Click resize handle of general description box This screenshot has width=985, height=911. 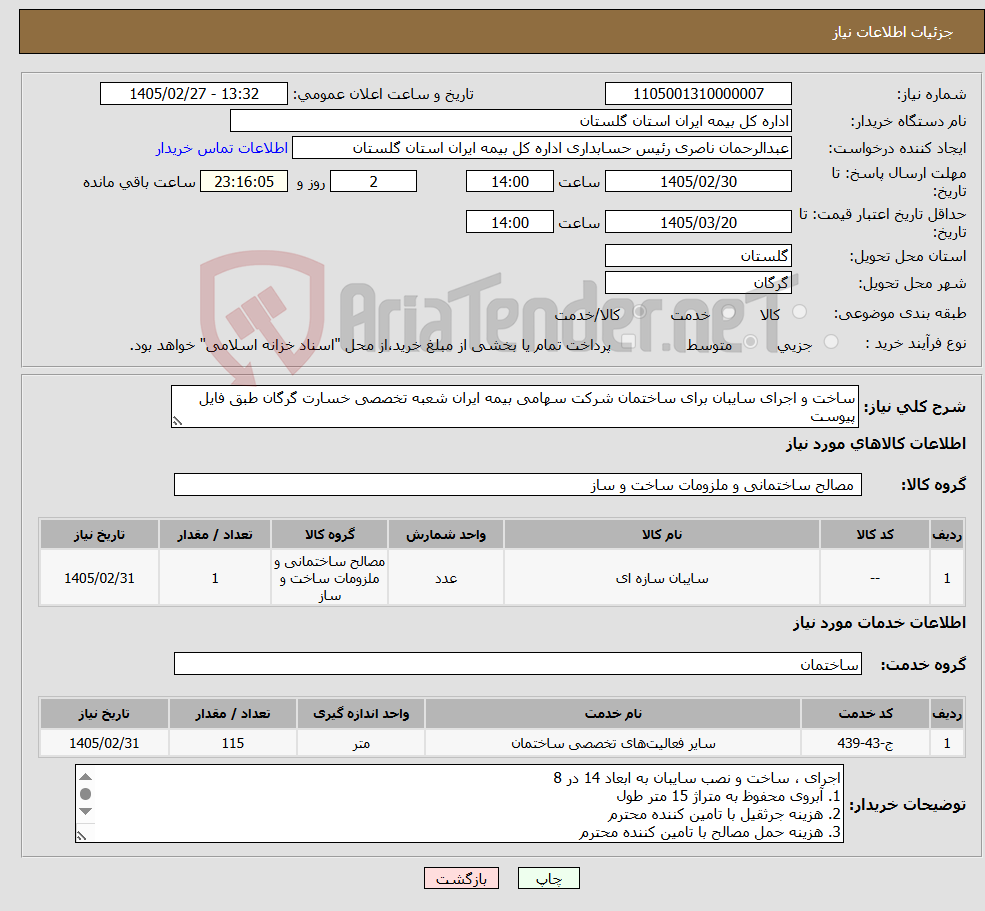[x=177, y=422]
